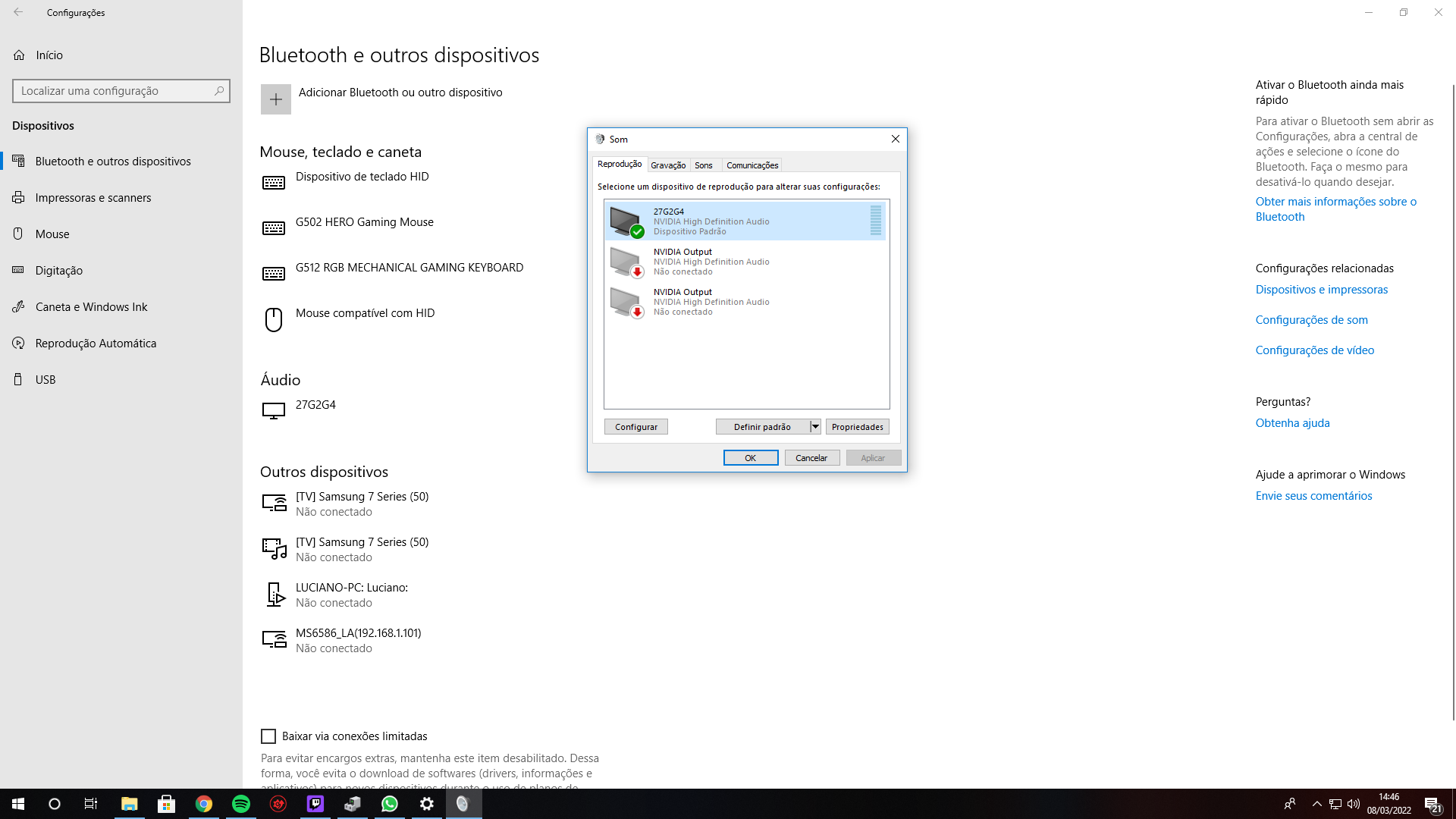This screenshot has height=819, width=1456.
Task: Switch to the Sons tab
Action: click(x=704, y=165)
